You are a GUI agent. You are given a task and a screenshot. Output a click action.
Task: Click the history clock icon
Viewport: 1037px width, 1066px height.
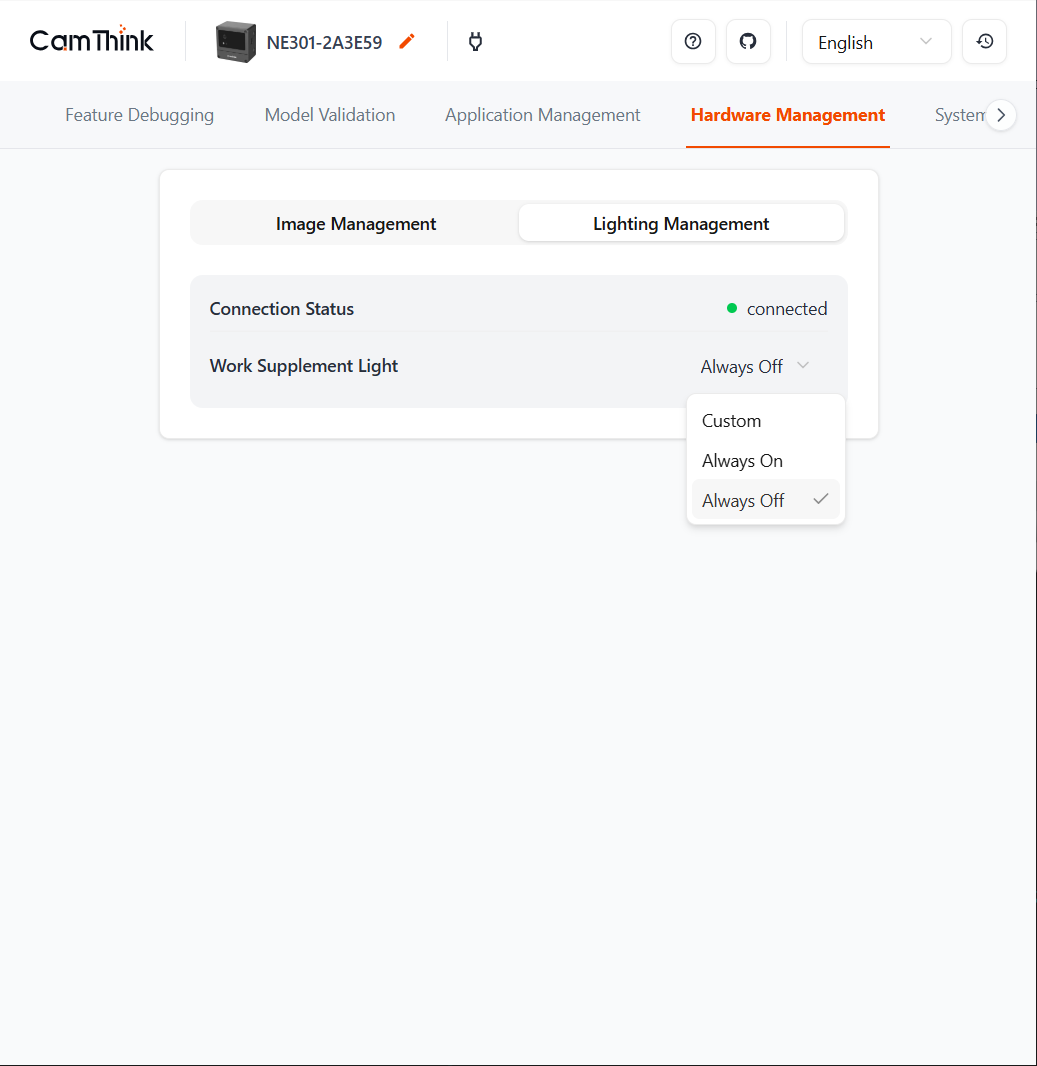pos(984,42)
